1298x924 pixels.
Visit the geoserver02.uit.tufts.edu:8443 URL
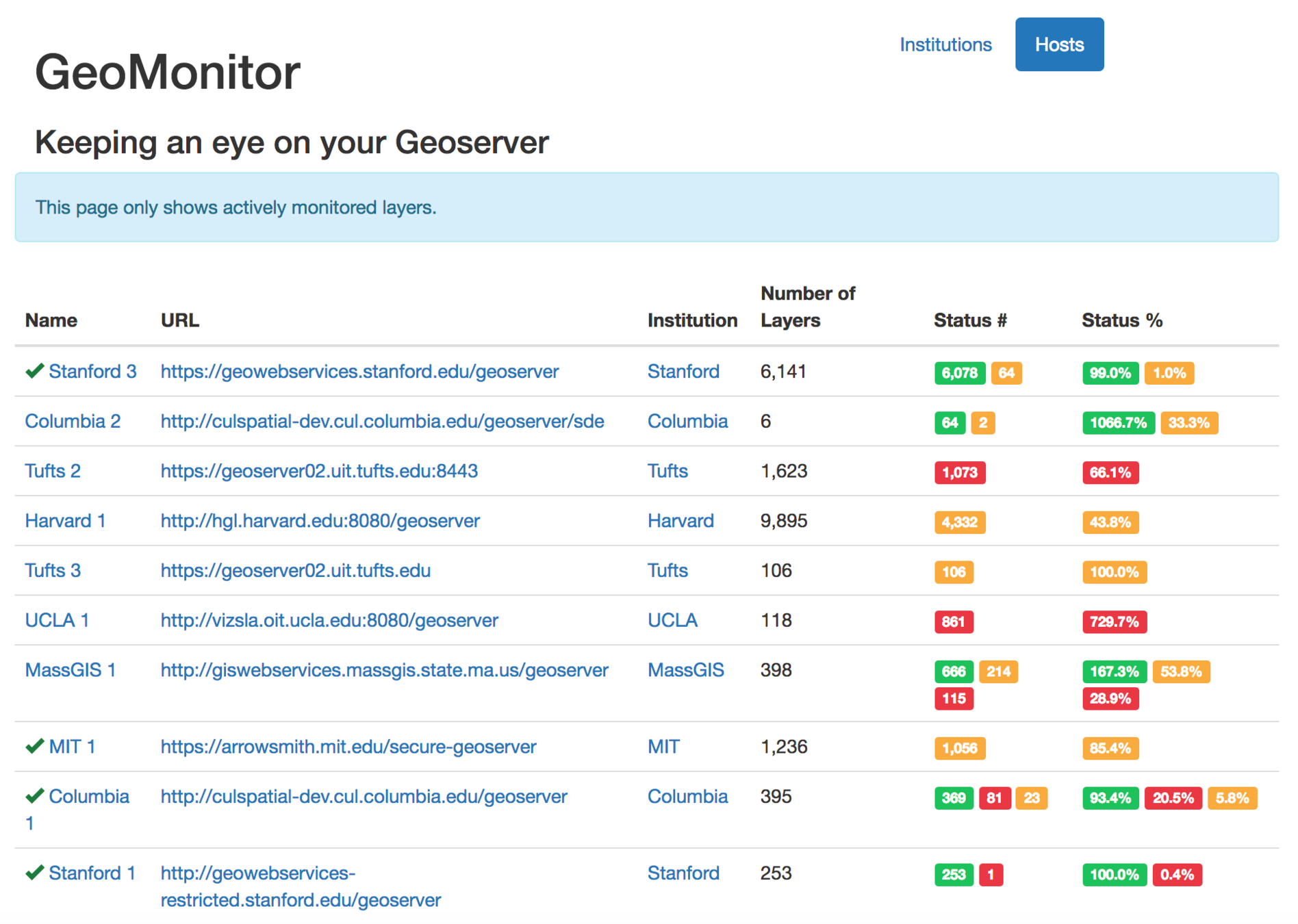(x=319, y=472)
